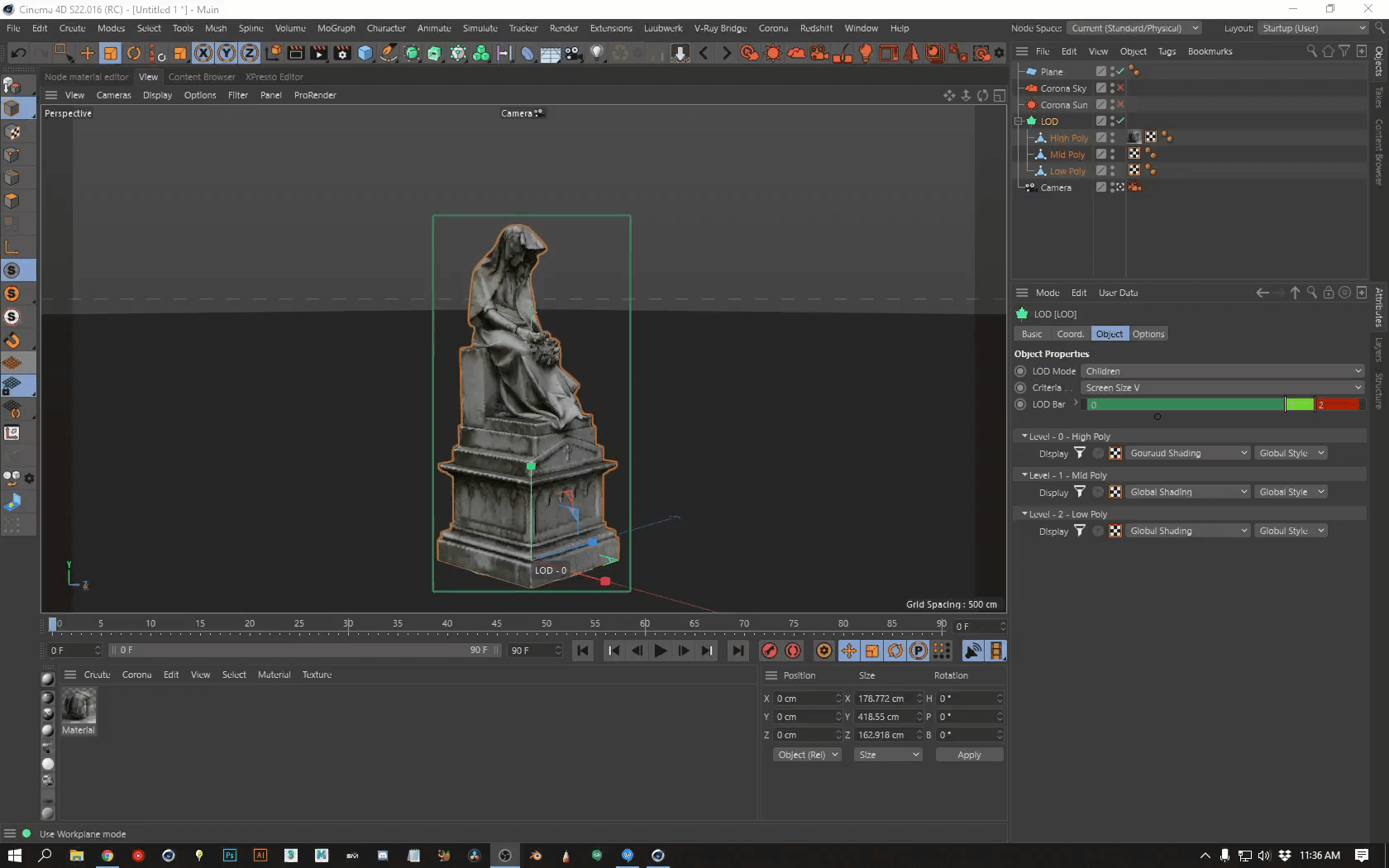The height and width of the screenshot is (868, 1389).
Task: Open the MoGraph menu
Action: [337, 28]
